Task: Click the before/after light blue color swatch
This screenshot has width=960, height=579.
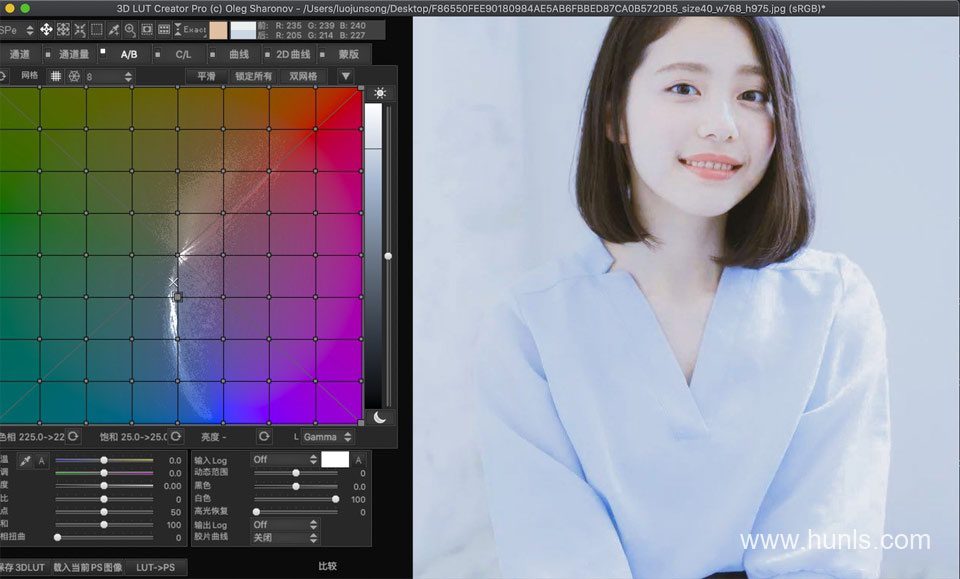Action: [243, 30]
